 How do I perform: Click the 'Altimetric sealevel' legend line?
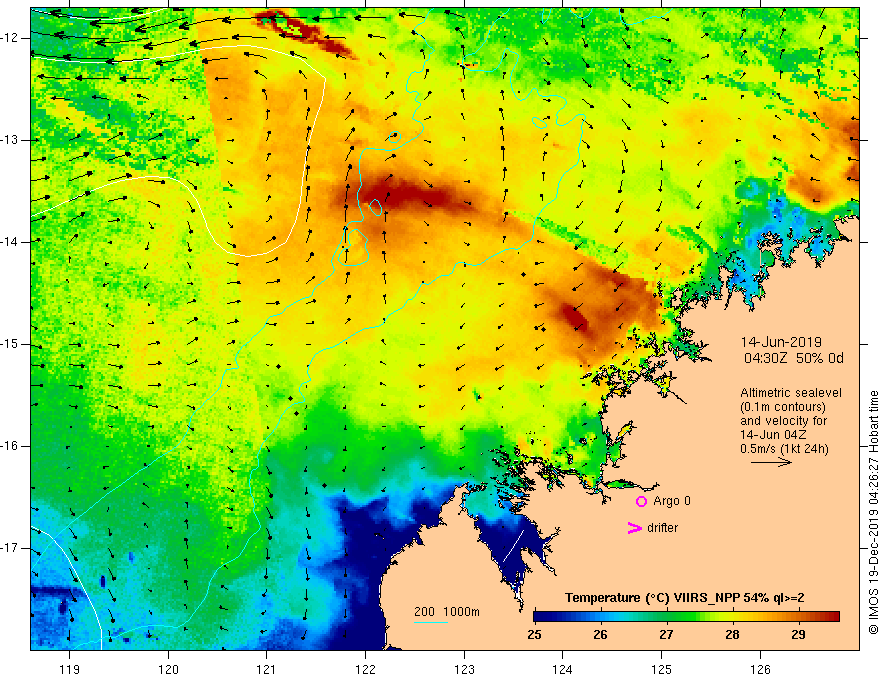[791, 393]
